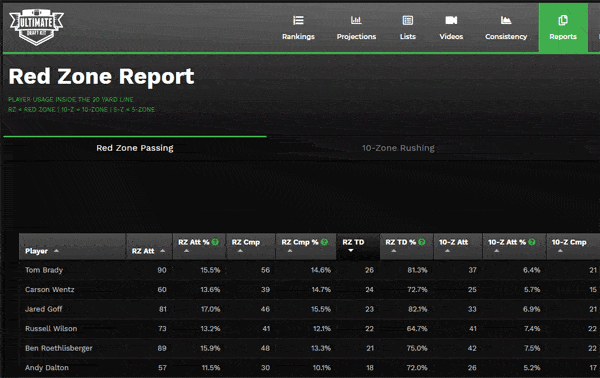
Task: Select the Russell Wilson player name
Action: (51, 329)
